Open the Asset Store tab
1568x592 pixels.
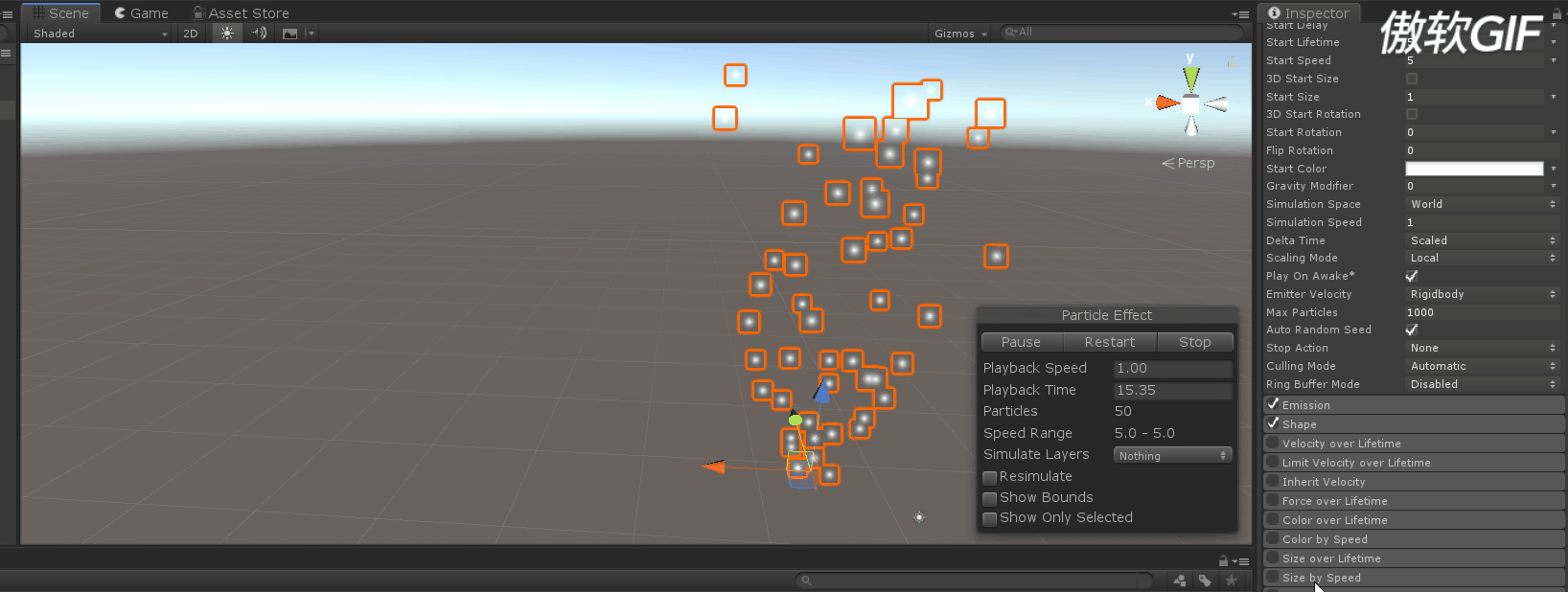click(x=241, y=12)
